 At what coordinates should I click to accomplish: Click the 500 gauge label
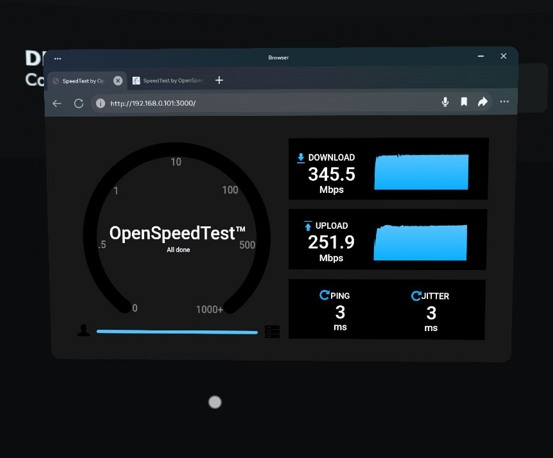pos(247,245)
